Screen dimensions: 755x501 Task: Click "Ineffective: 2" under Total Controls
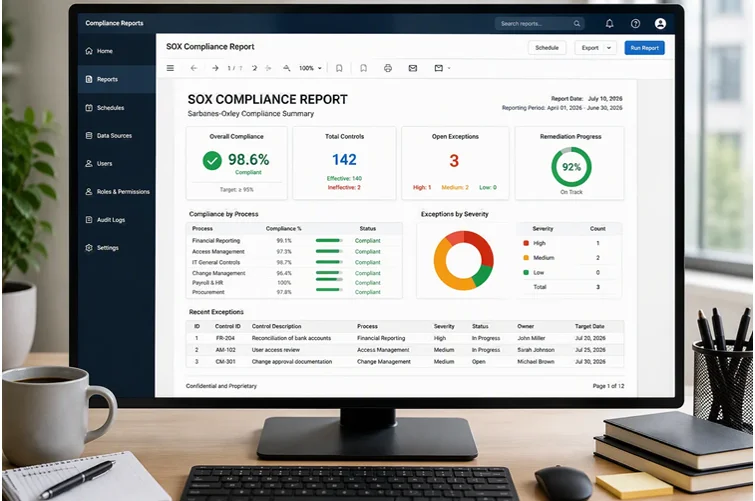(344, 187)
